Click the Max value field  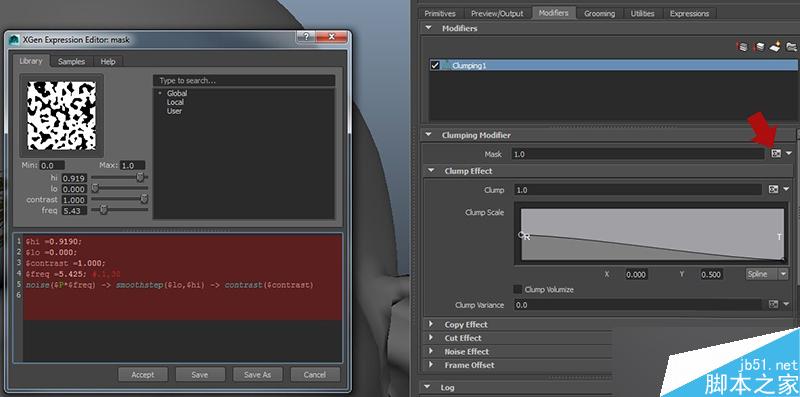(x=133, y=165)
